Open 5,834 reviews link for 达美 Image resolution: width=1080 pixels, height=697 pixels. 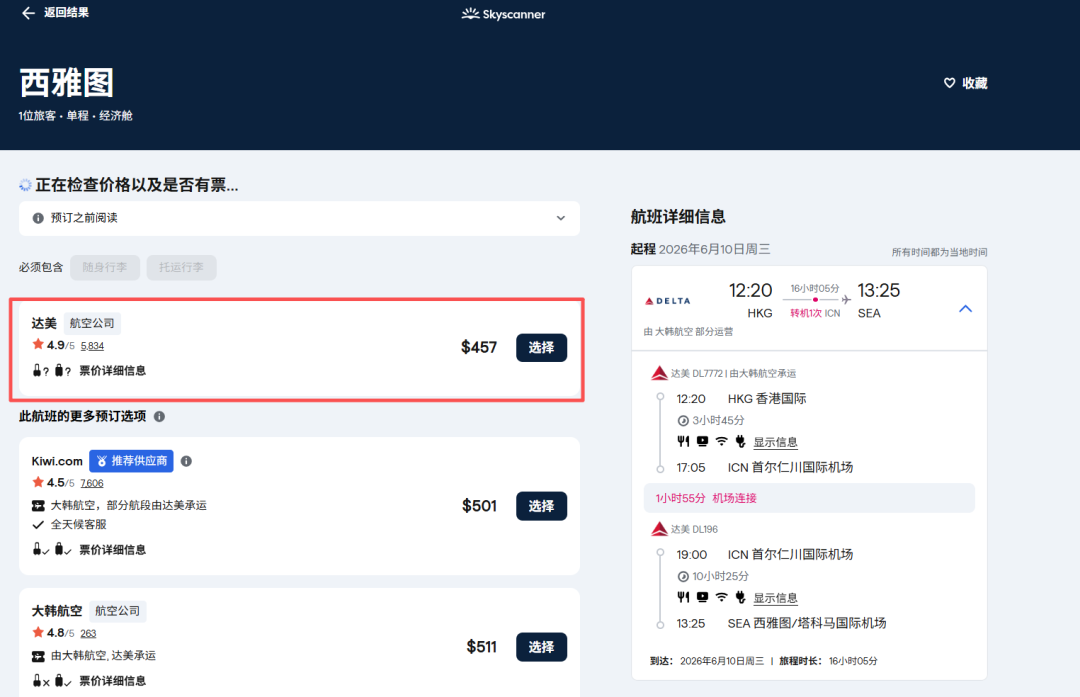(92, 346)
